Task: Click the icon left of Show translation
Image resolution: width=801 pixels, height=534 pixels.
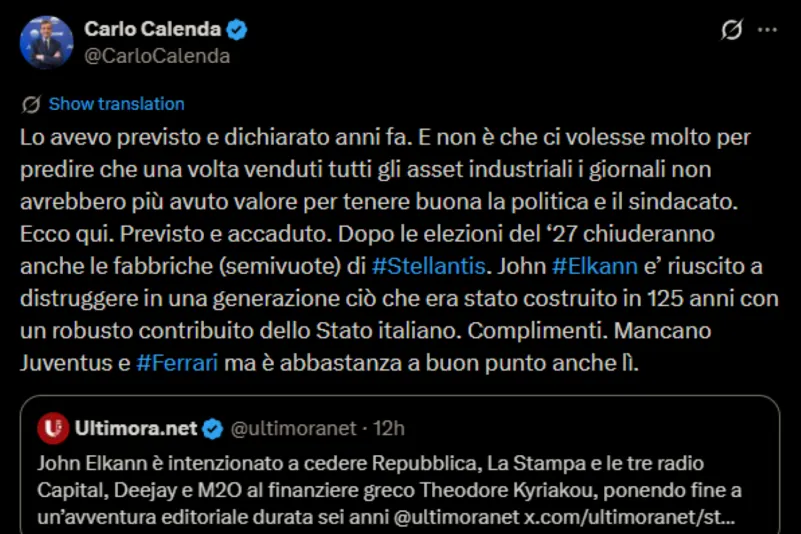Action: click(x=31, y=104)
